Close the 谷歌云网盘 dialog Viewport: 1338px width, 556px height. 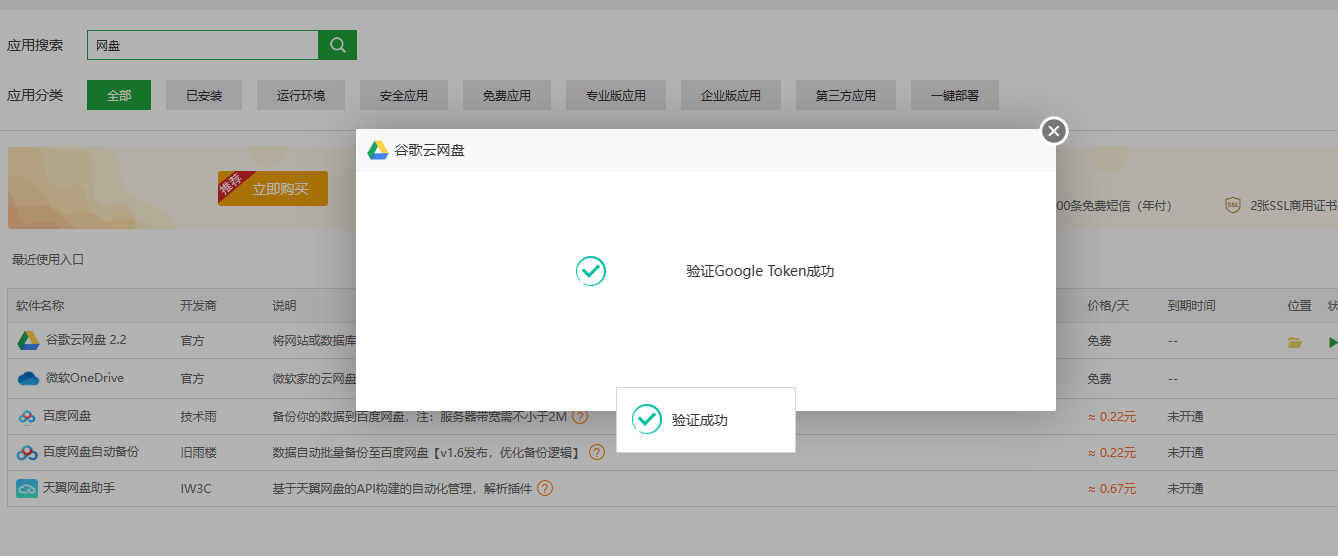click(1054, 131)
